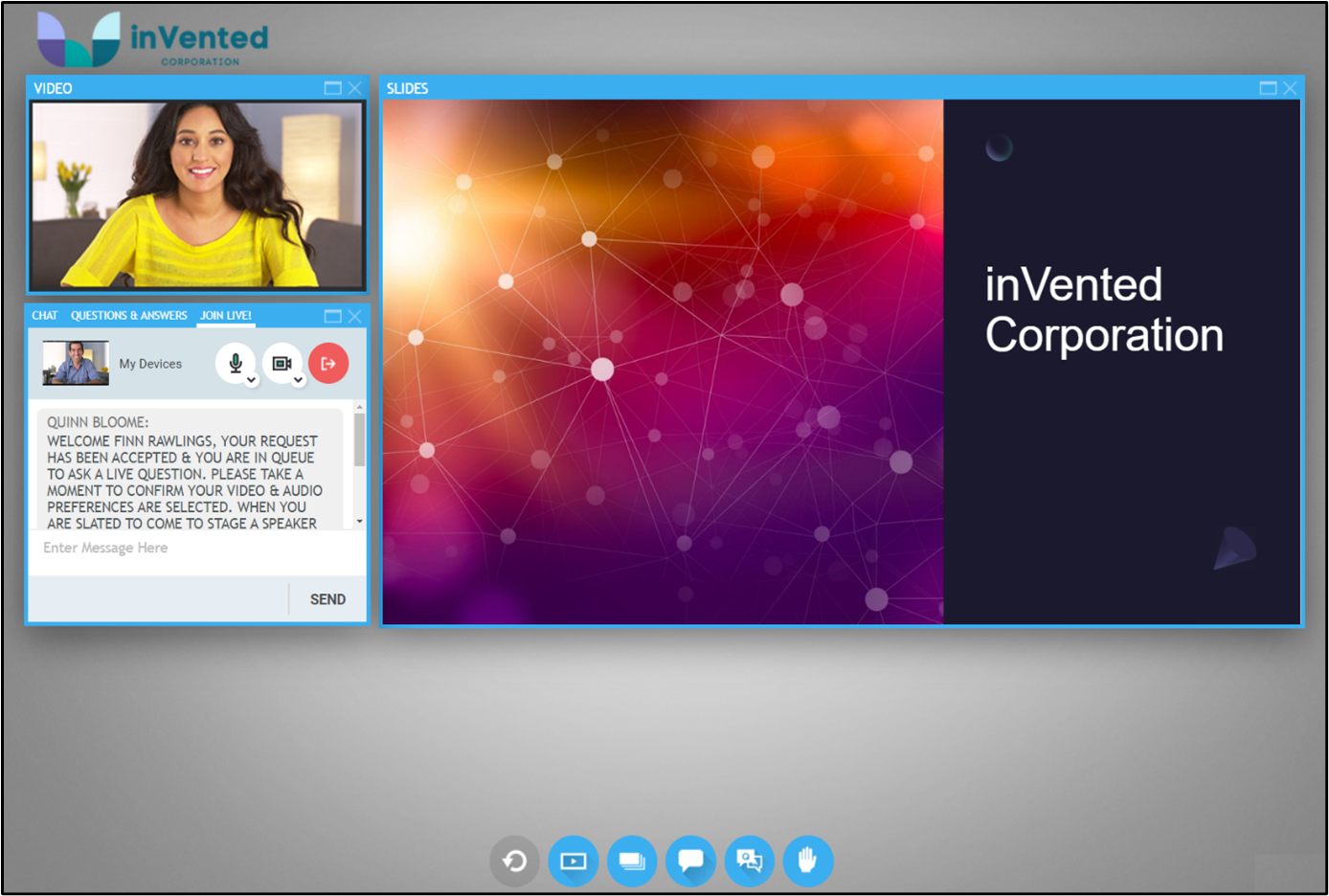Viewport: 1329px width, 896px height.
Task: Close the Video panel
Action: [355, 88]
